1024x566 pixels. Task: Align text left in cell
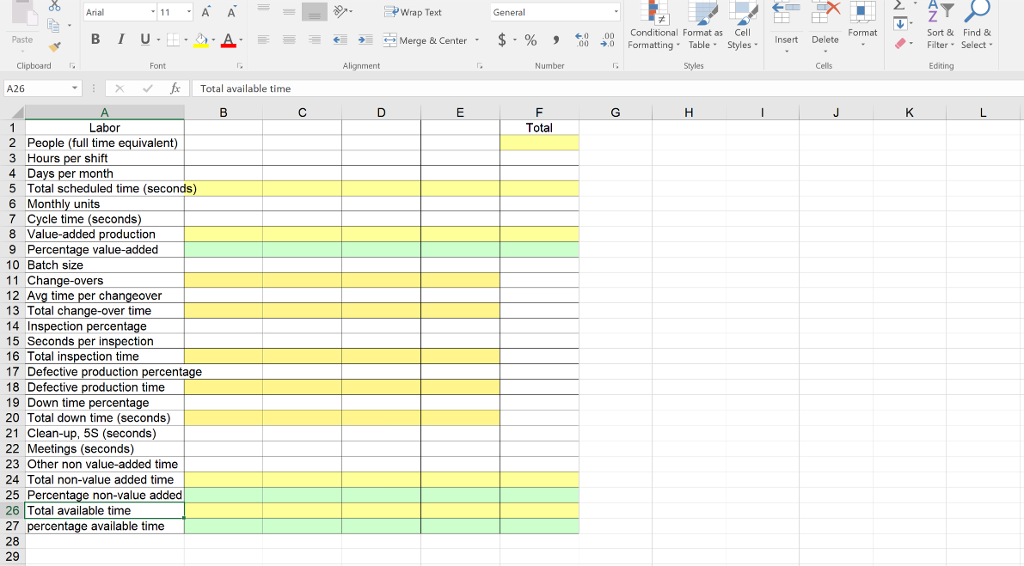click(263, 40)
